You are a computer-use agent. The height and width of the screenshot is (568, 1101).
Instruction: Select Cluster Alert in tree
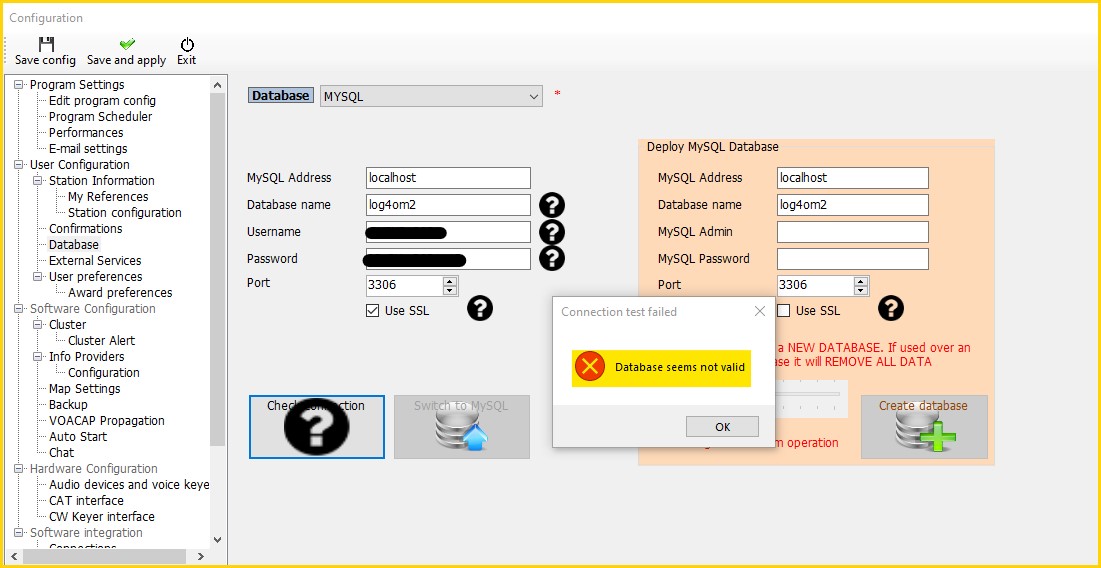pos(102,341)
